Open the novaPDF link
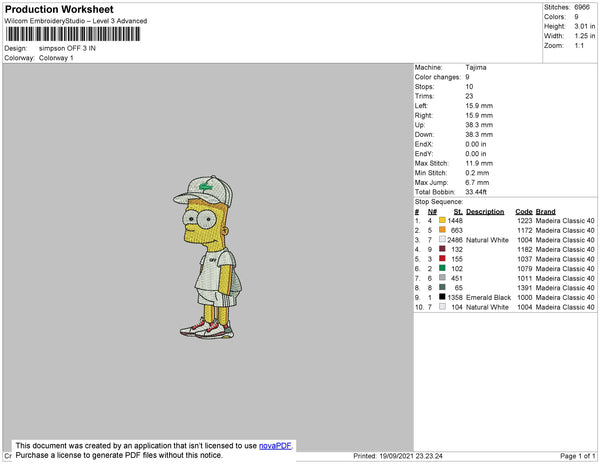The image size is (600, 464). pyautogui.click(x=275, y=446)
